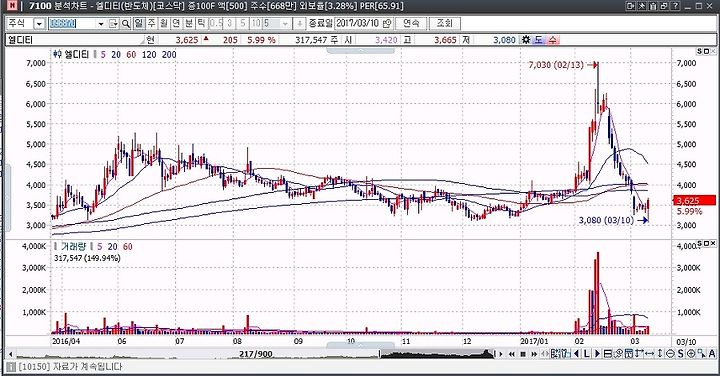Maximize the volume chart panel
The image size is (720, 376).
(707, 243)
